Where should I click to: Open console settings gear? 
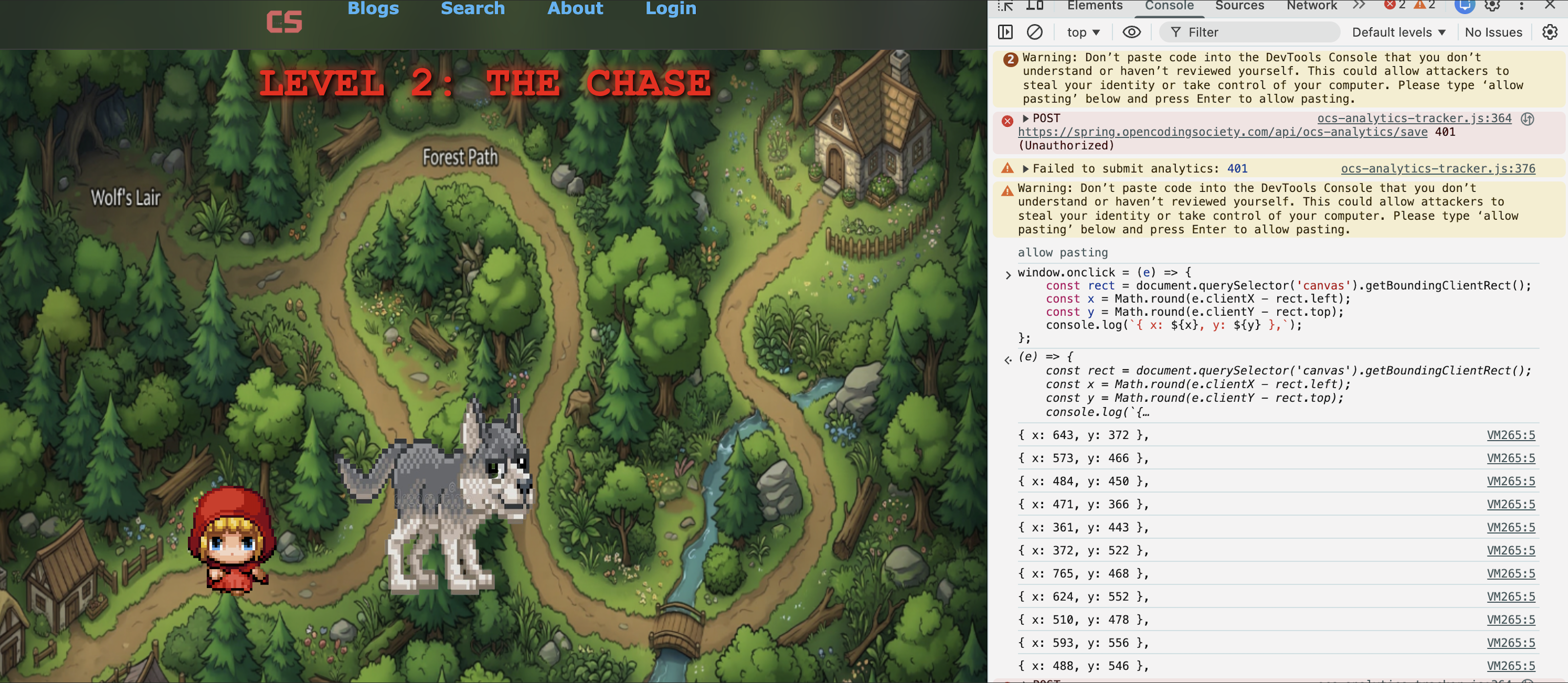click(x=1549, y=32)
